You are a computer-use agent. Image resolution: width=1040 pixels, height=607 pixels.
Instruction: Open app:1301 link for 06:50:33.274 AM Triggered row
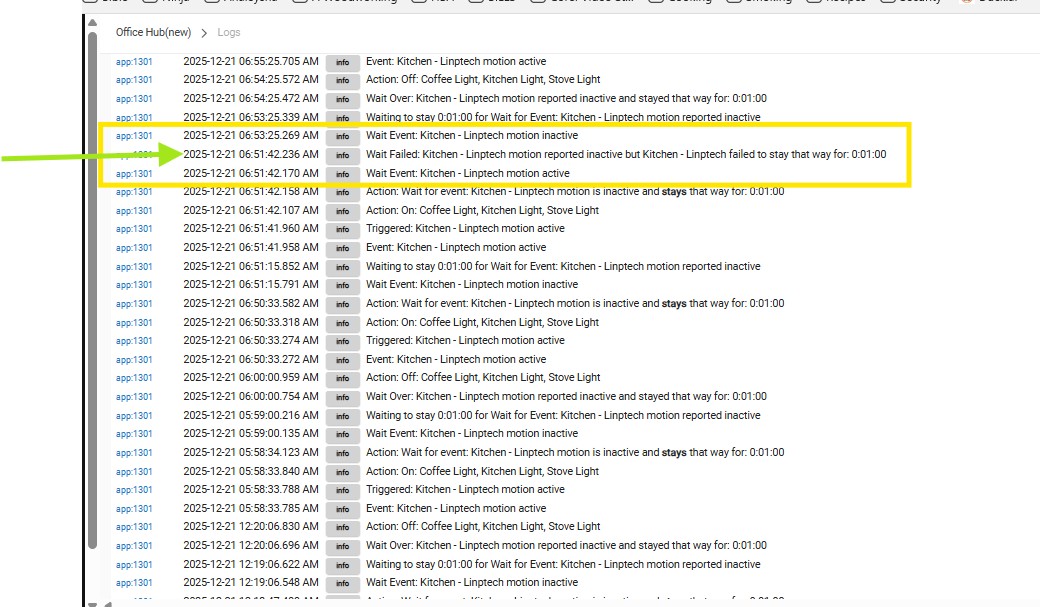pyautogui.click(x=134, y=341)
